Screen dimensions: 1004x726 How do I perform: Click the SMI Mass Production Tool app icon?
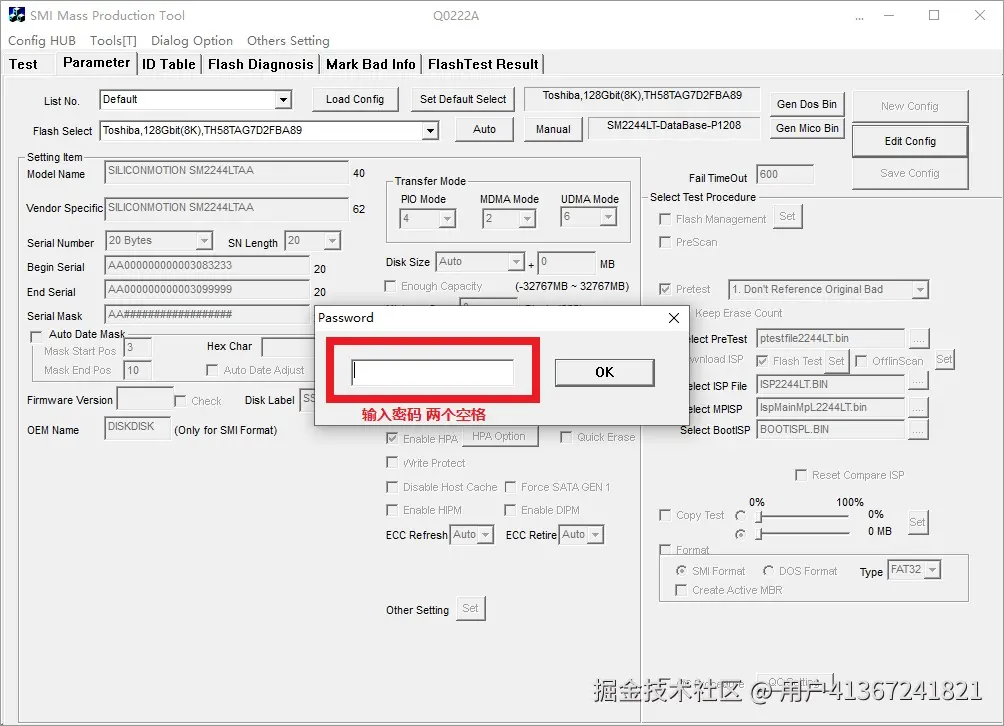click(x=17, y=15)
